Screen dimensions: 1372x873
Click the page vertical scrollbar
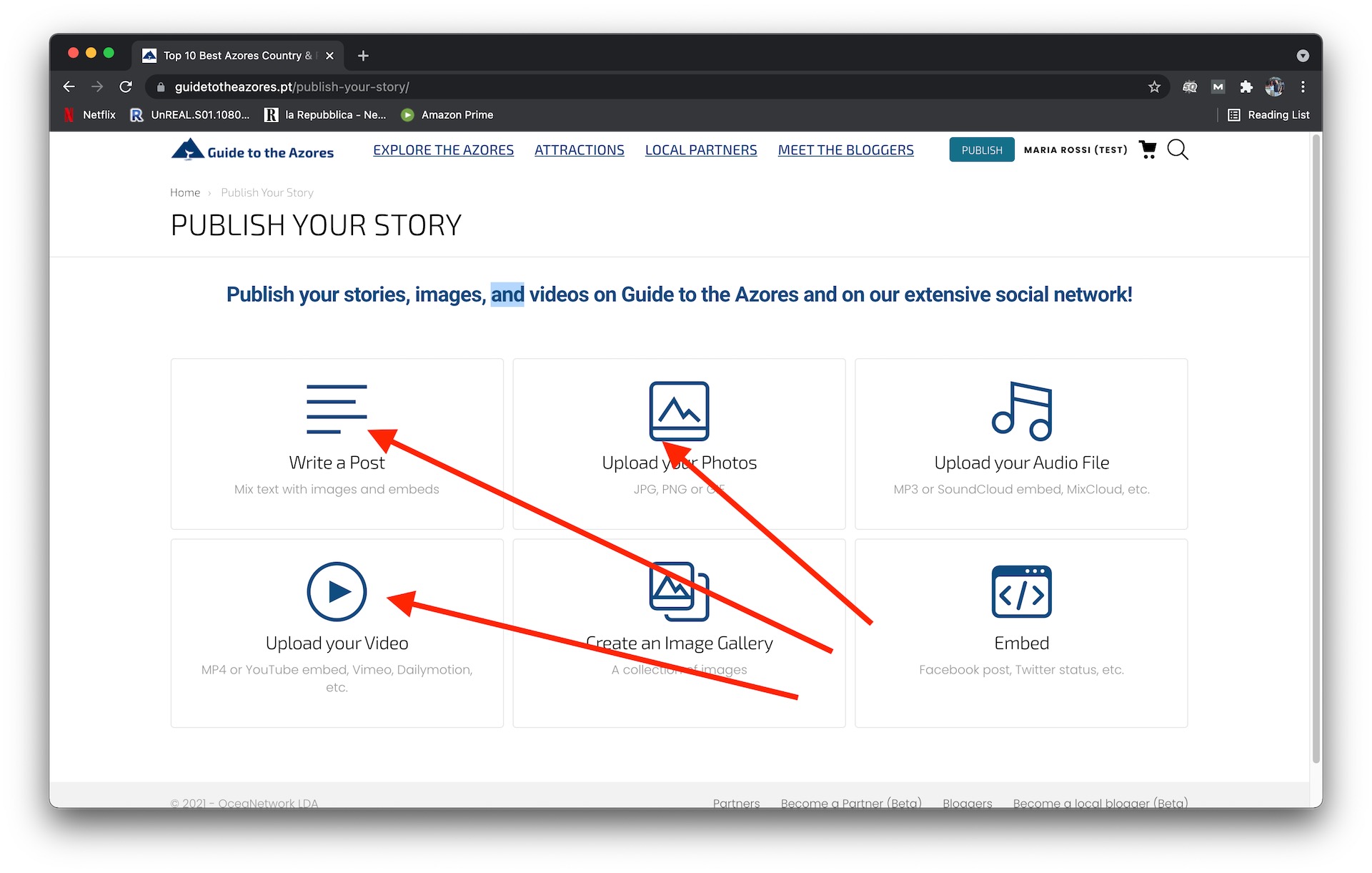click(1316, 449)
